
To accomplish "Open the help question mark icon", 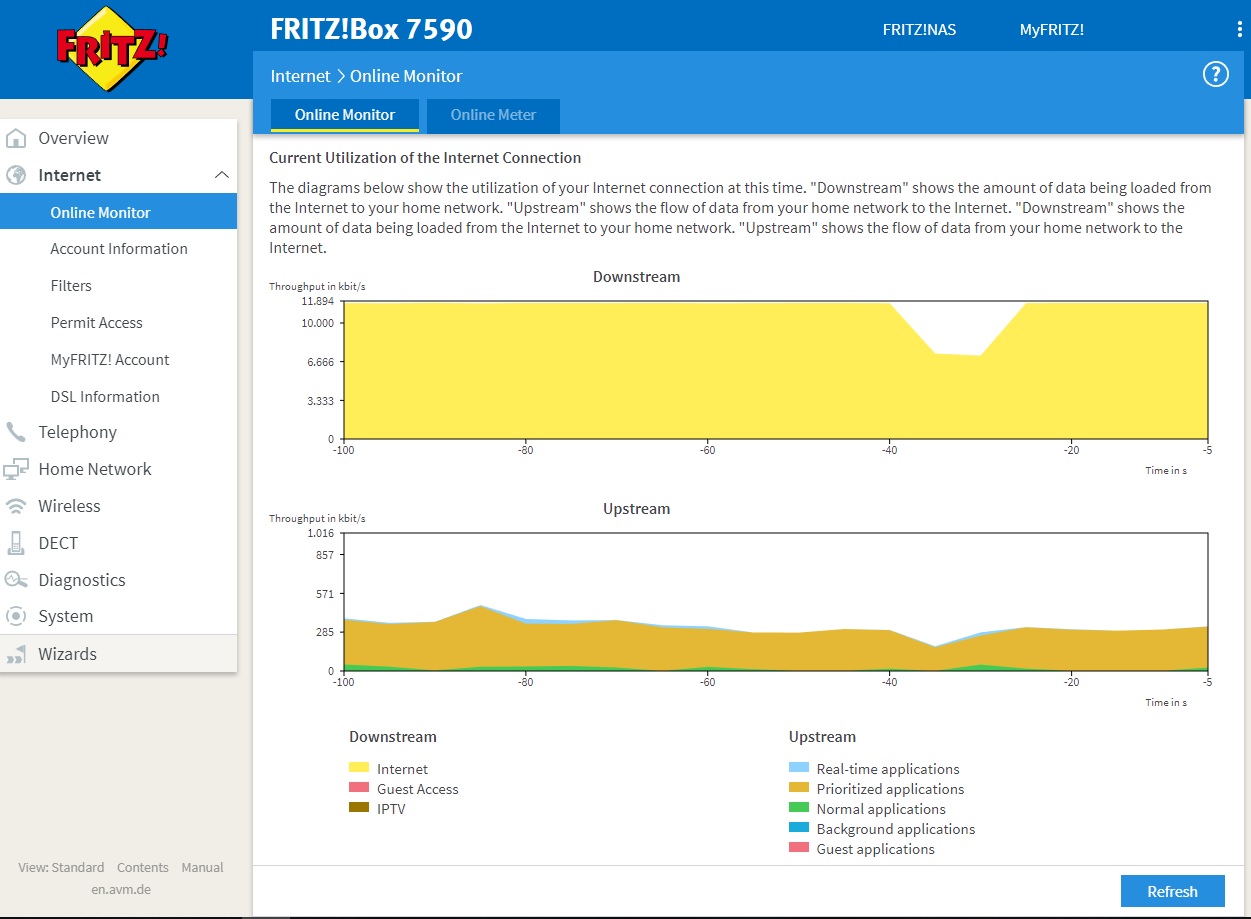I will [x=1215, y=74].
